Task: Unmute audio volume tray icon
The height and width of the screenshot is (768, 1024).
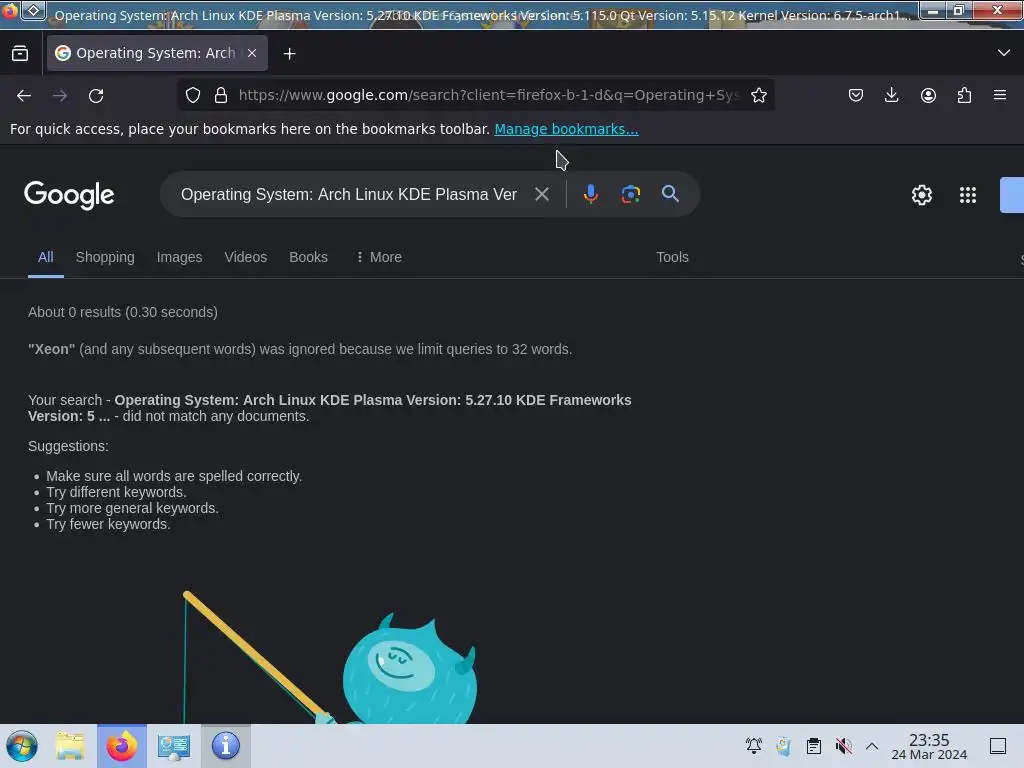Action: (x=843, y=746)
